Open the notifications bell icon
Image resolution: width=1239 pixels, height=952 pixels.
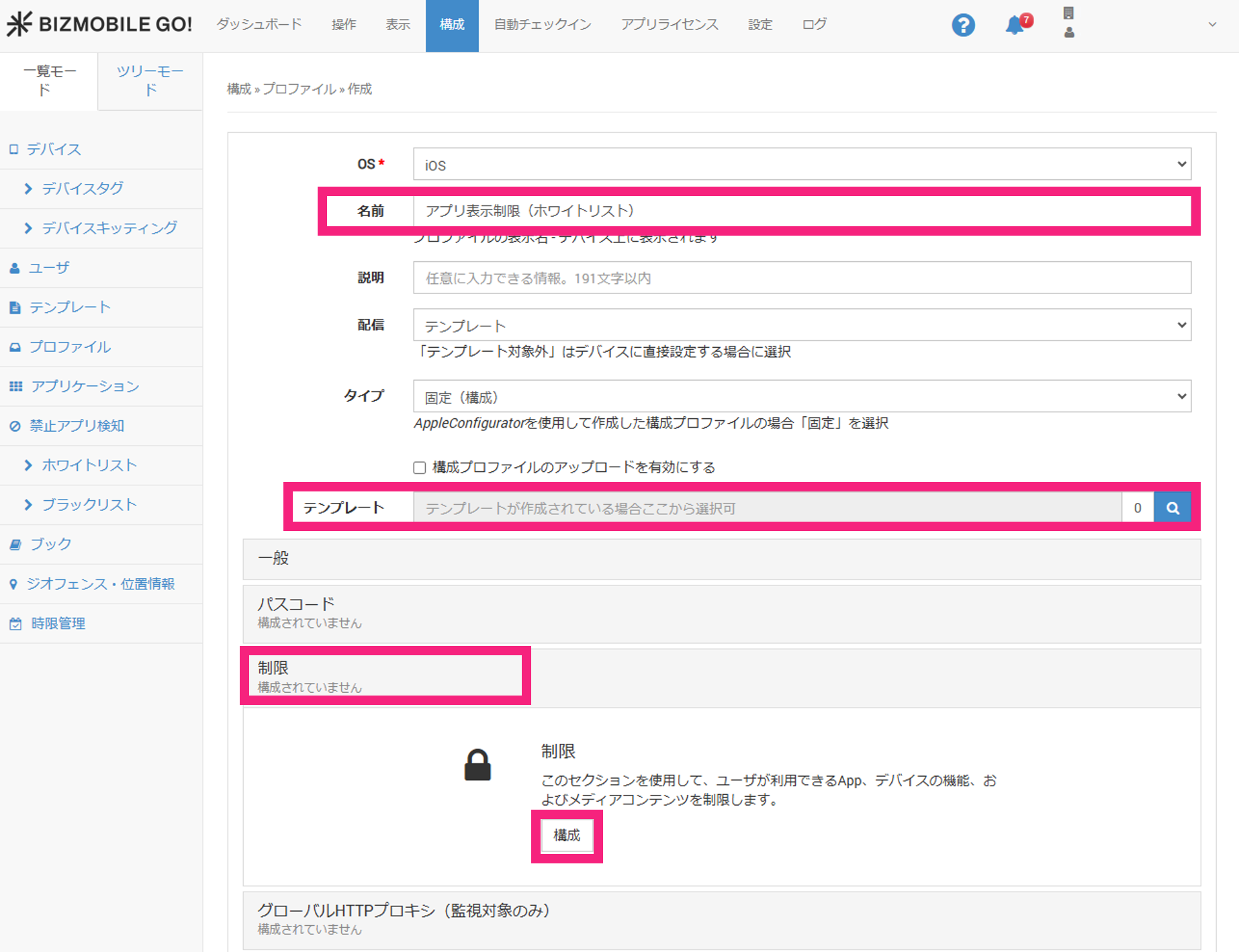pyautogui.click(x=1015, y=25)
